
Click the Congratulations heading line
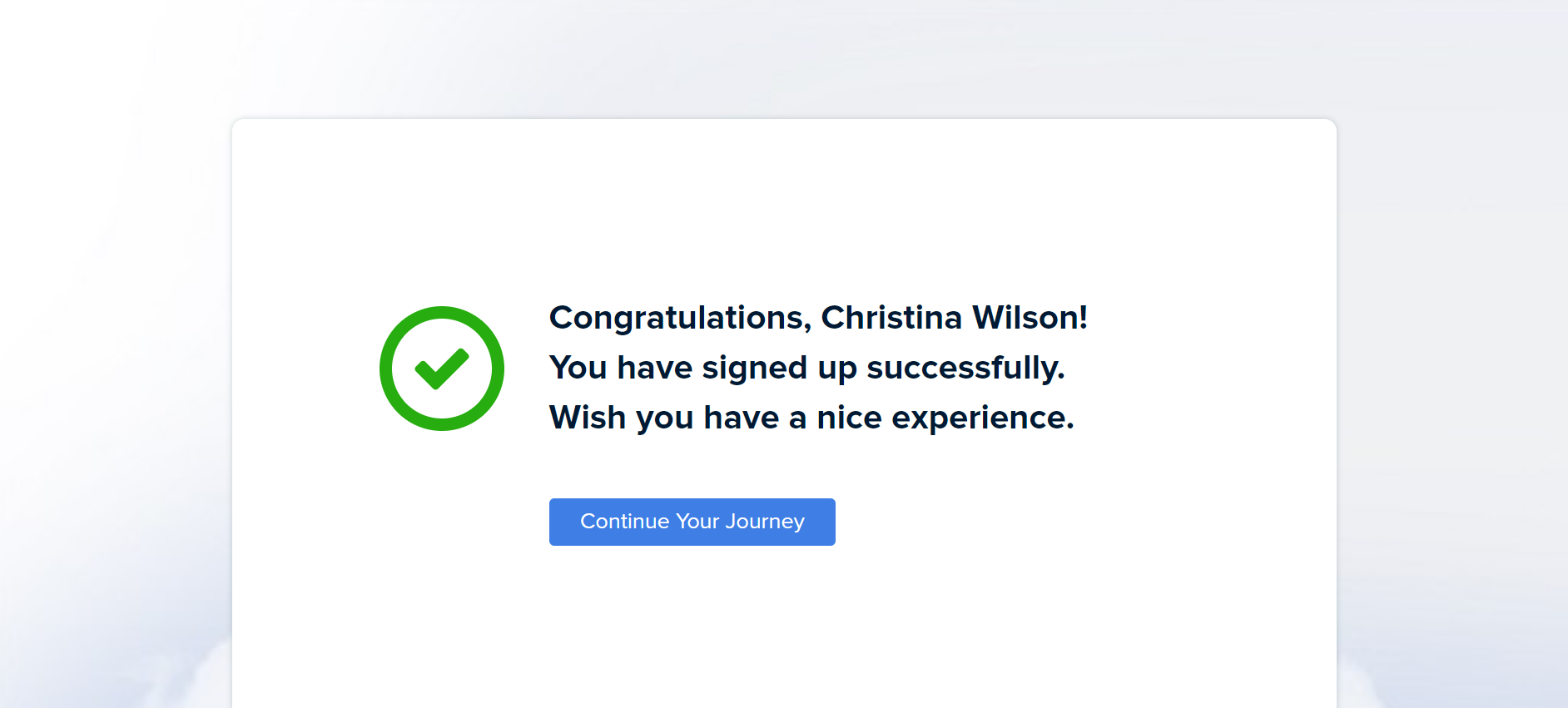pos(817,318)
